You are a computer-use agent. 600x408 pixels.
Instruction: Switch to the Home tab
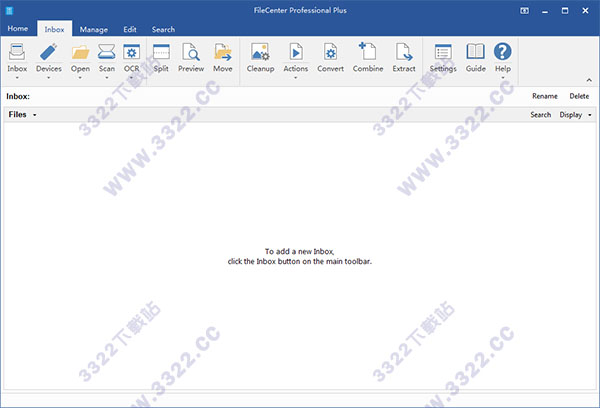tap(18, 29)
